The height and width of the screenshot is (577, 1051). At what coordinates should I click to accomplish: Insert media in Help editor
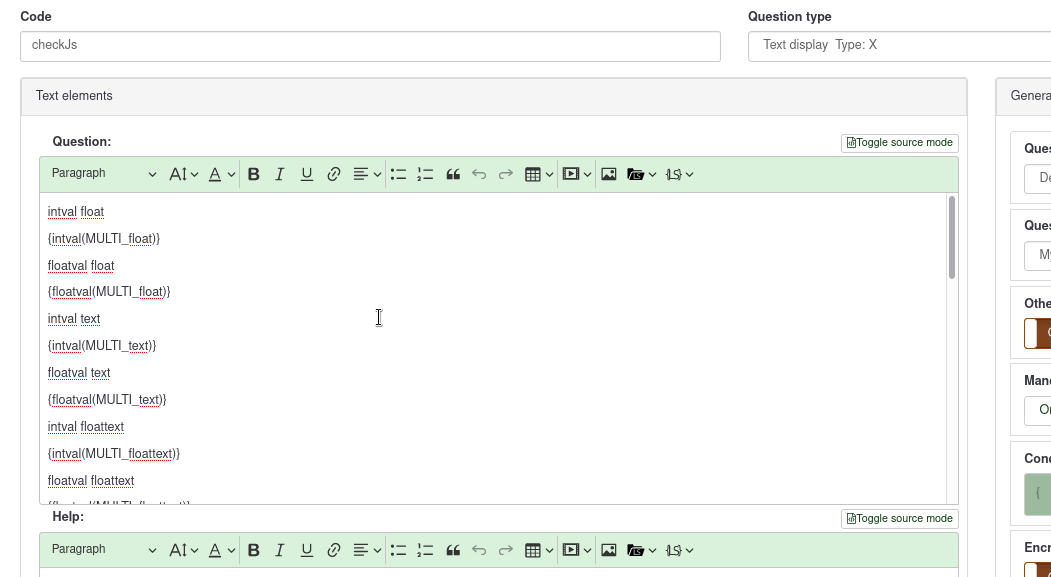(x=576, y=550)
